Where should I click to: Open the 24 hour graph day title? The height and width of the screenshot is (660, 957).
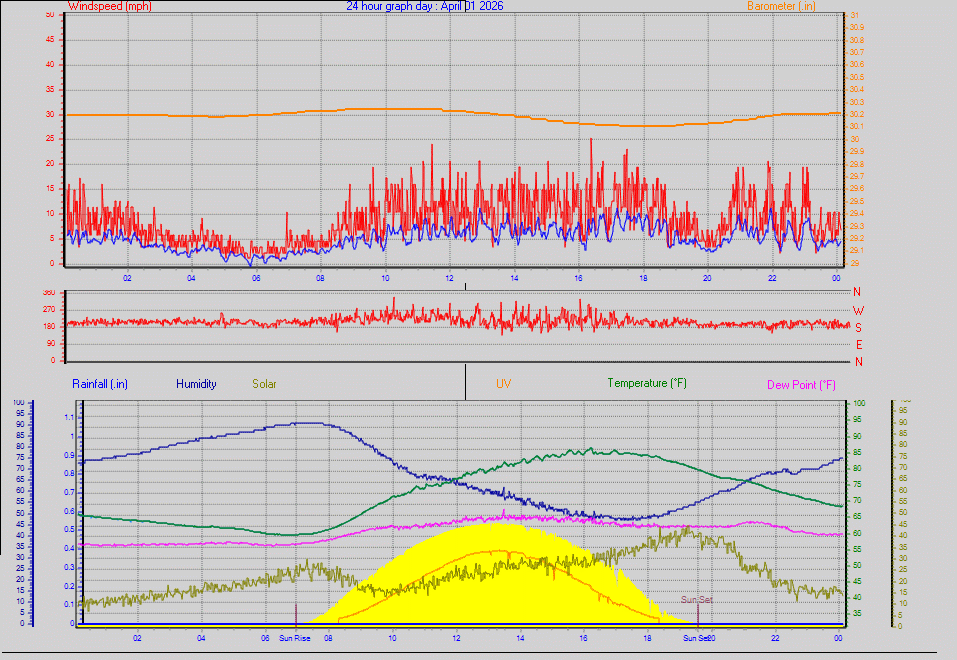pos(424,6)
